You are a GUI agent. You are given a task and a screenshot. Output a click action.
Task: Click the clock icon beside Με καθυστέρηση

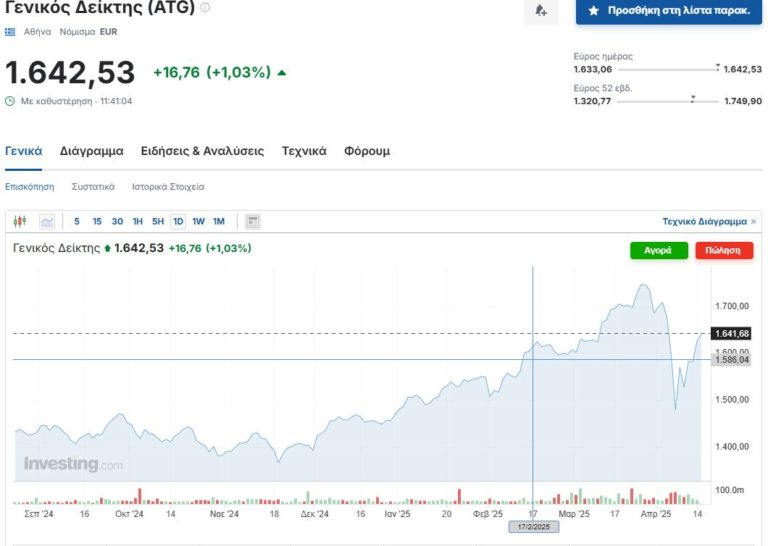pos(10,101)
